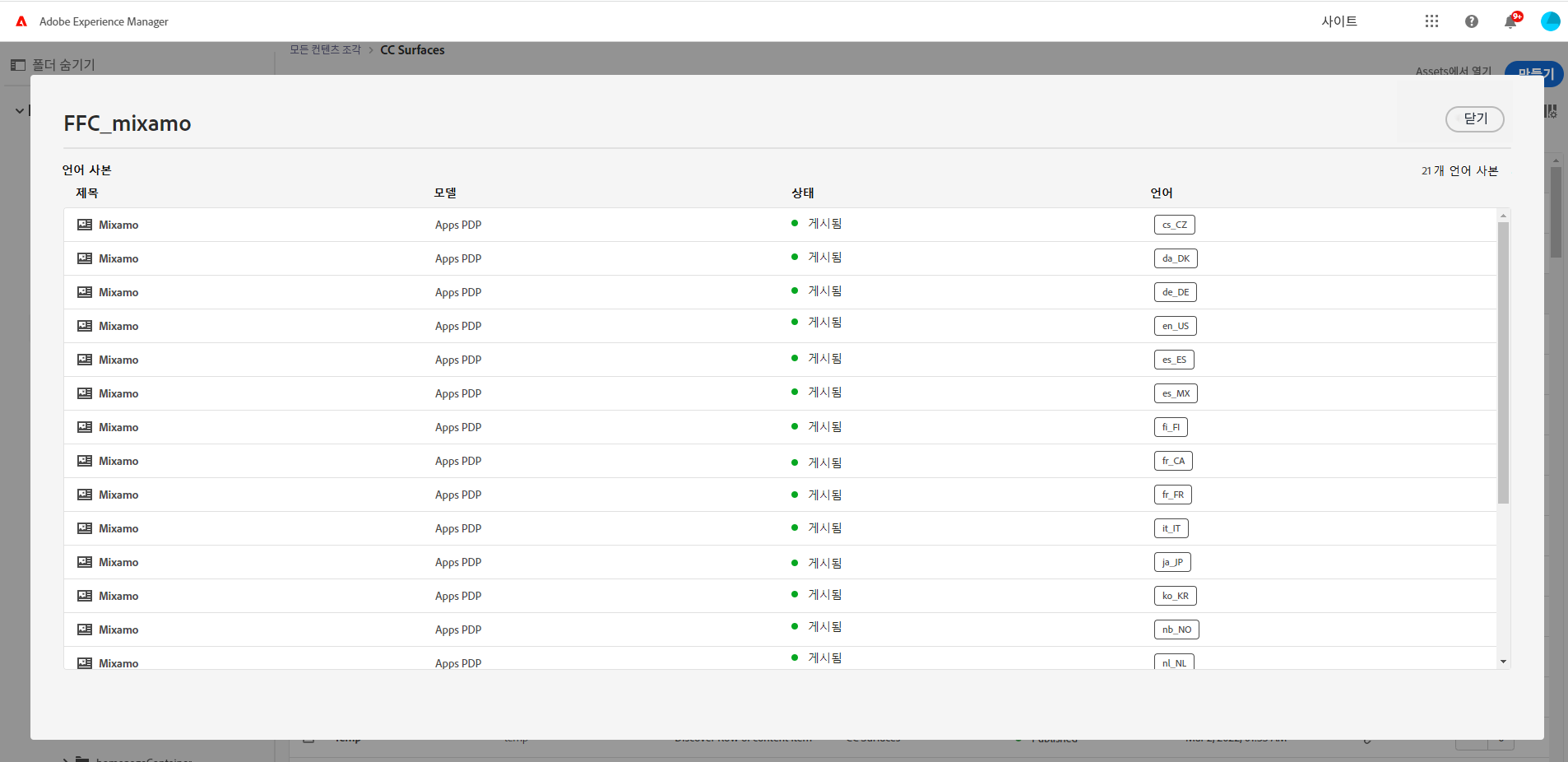Click the da_DK language tag
The height and width of the screenshot is (762, 1568).
click(x=1176, y=258)
